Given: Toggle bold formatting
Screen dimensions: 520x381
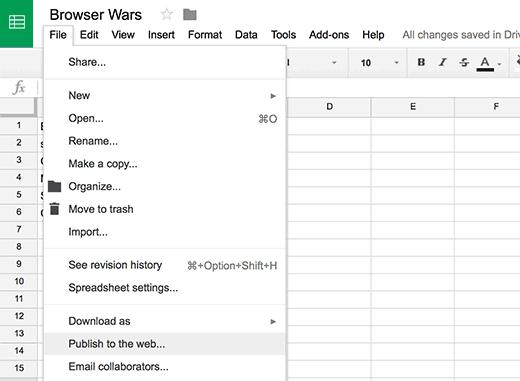Looking at the screenshot, I should [x=421, y=62].
